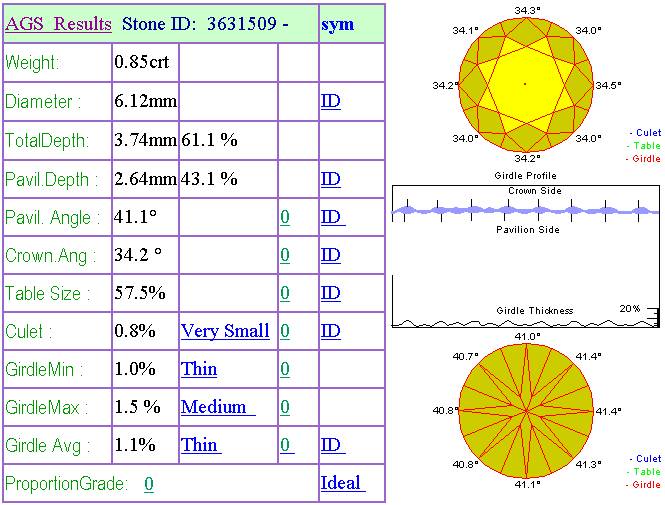Select the Pavil. Angle value 41.1°
665x505 pixels.
click(135, 217)
